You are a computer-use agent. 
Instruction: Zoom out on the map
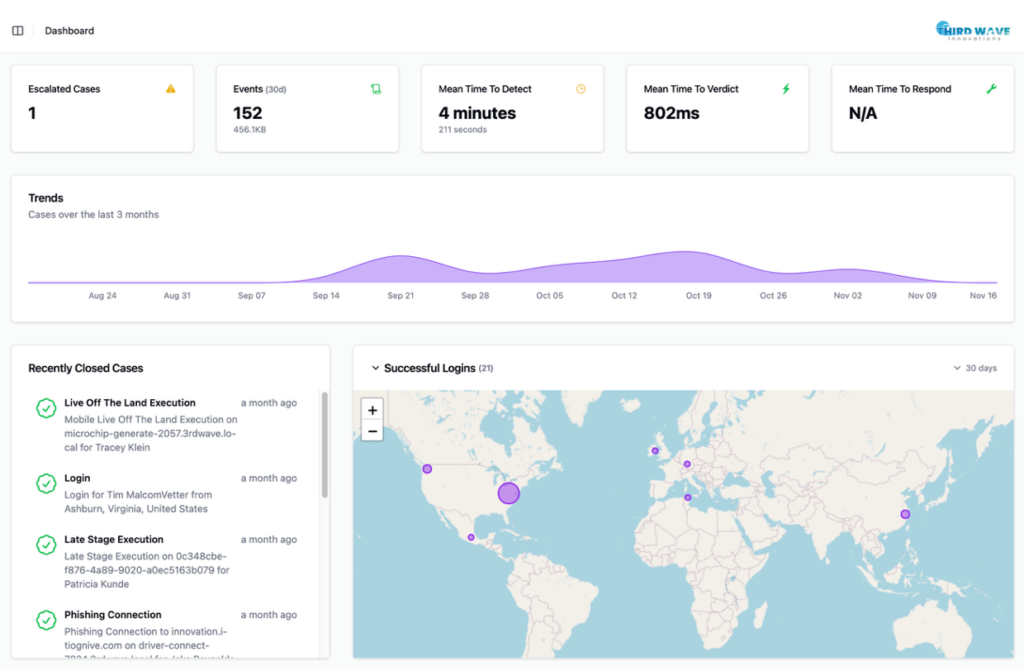pyautogui.click(x=373, y=431)
